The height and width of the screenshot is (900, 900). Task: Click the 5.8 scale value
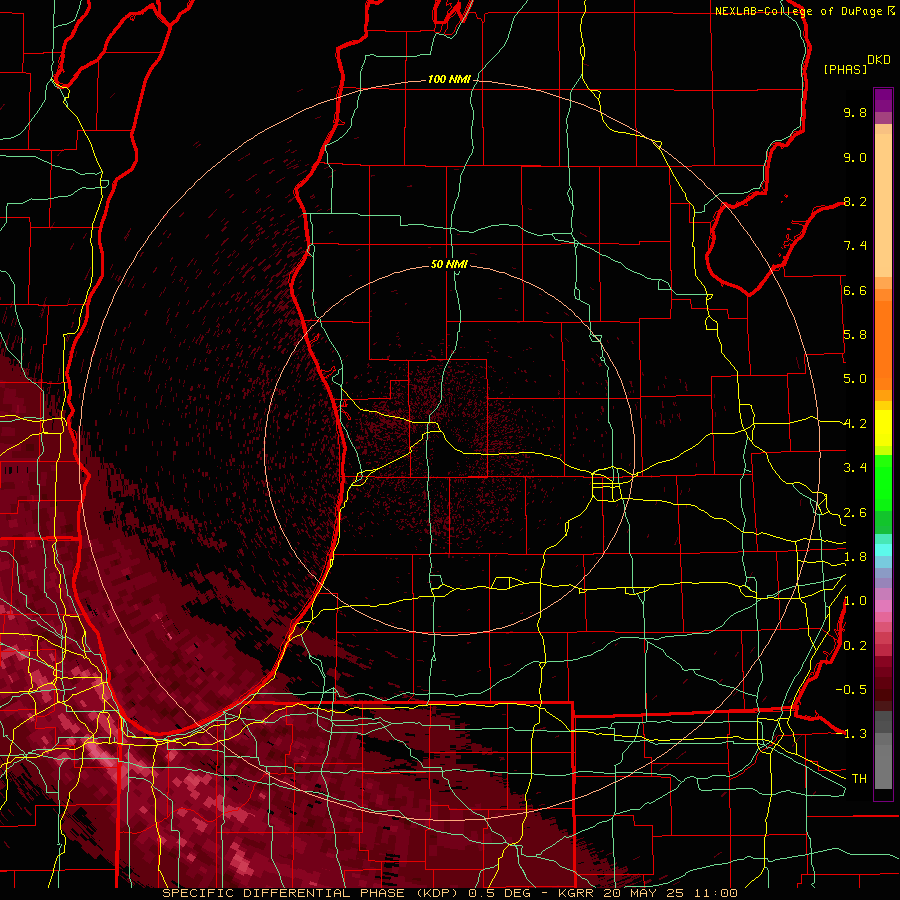[x=855, y=335]
